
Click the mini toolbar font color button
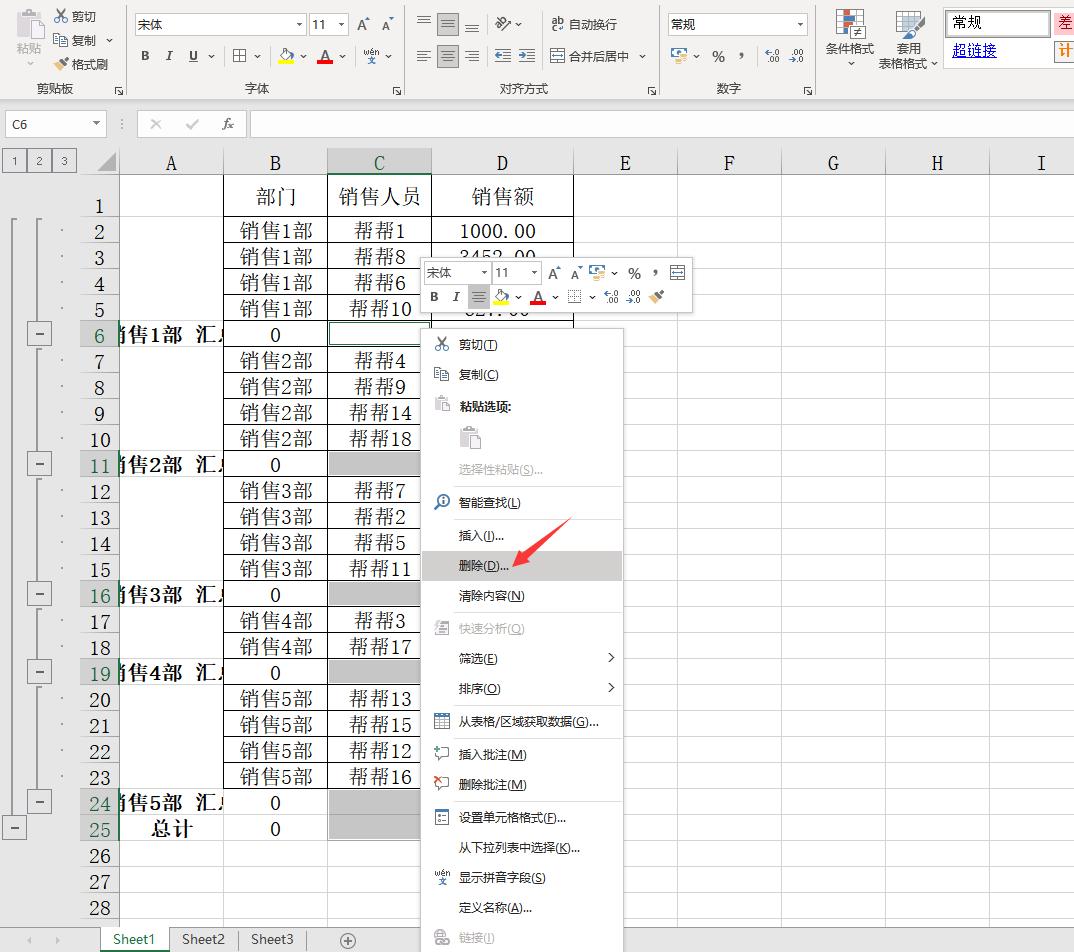point(538,297)
